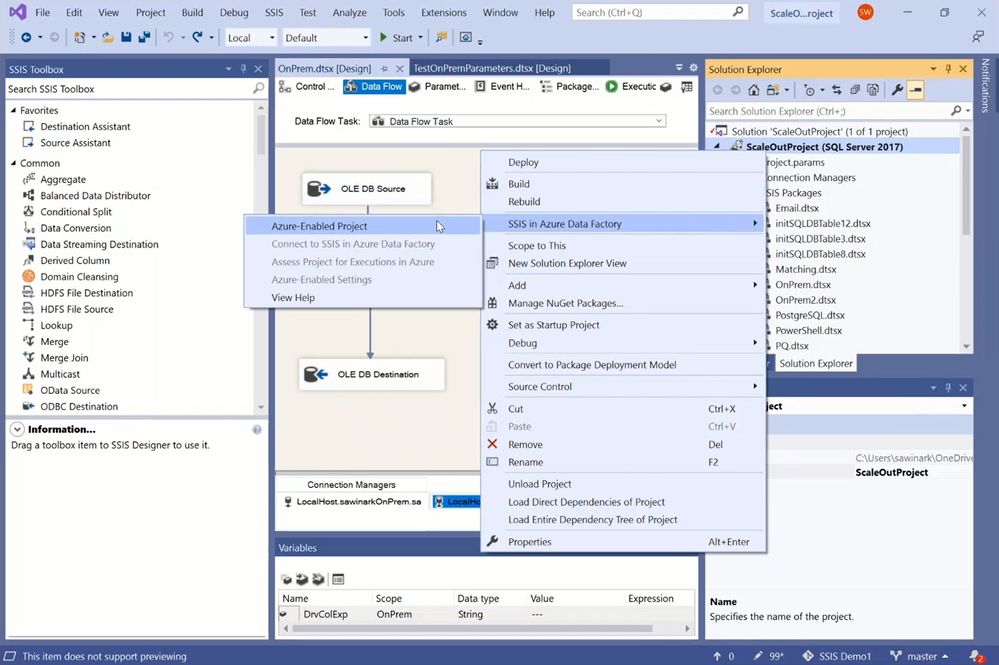Collapse the ScaleOutProject tree node
The image size is (999, 665).
click(717, 147)
